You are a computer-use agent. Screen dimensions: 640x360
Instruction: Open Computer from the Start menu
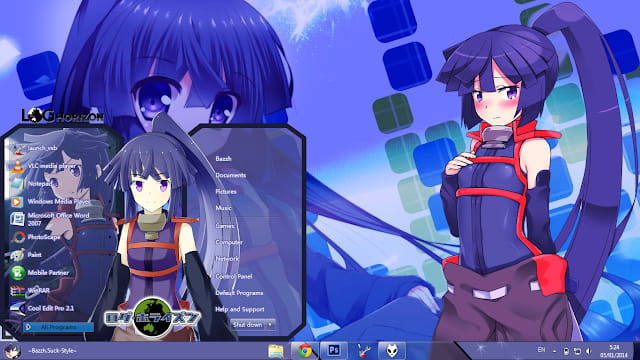tap(229, 242)
